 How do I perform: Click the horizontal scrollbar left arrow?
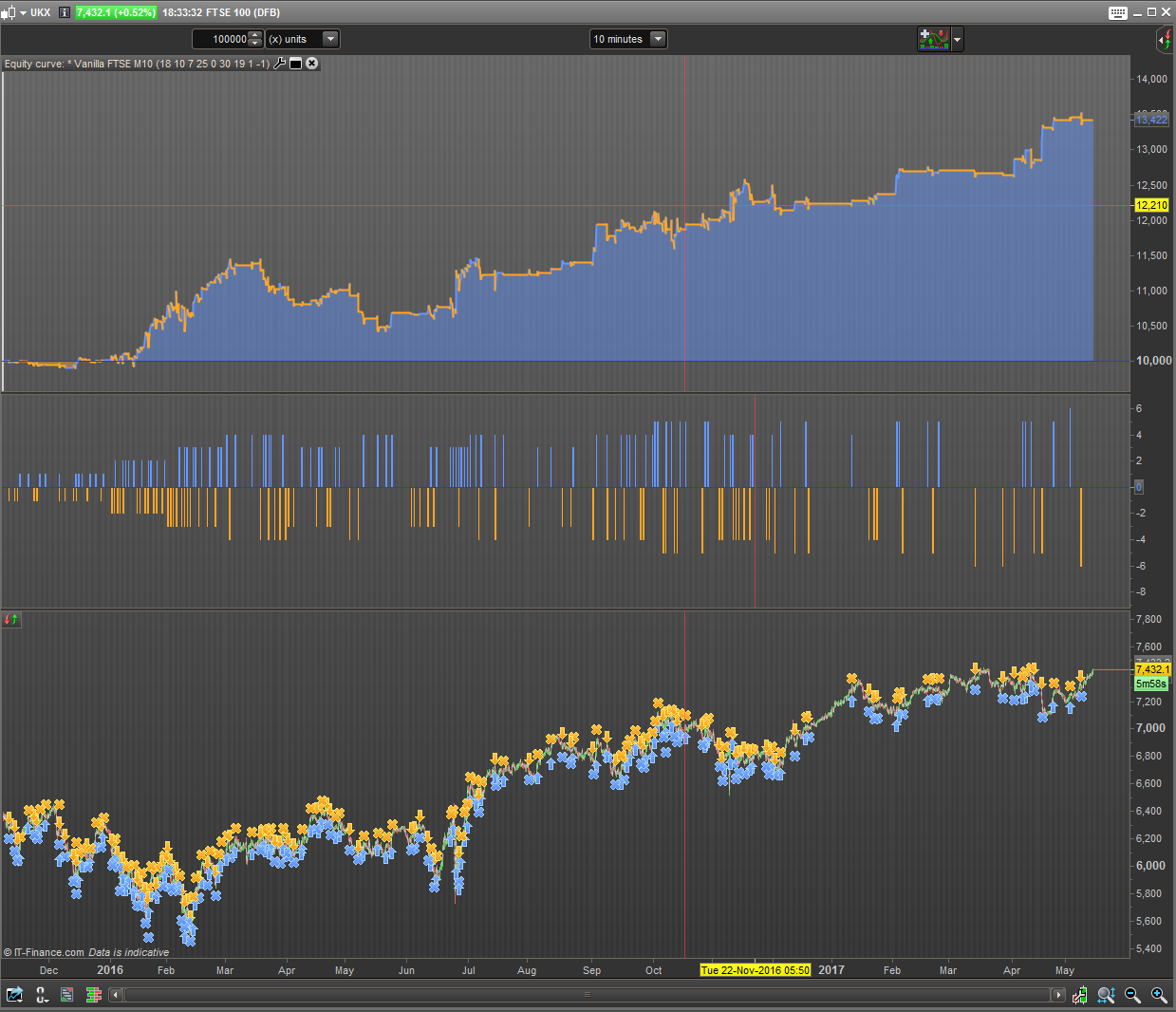pos(116,995)
